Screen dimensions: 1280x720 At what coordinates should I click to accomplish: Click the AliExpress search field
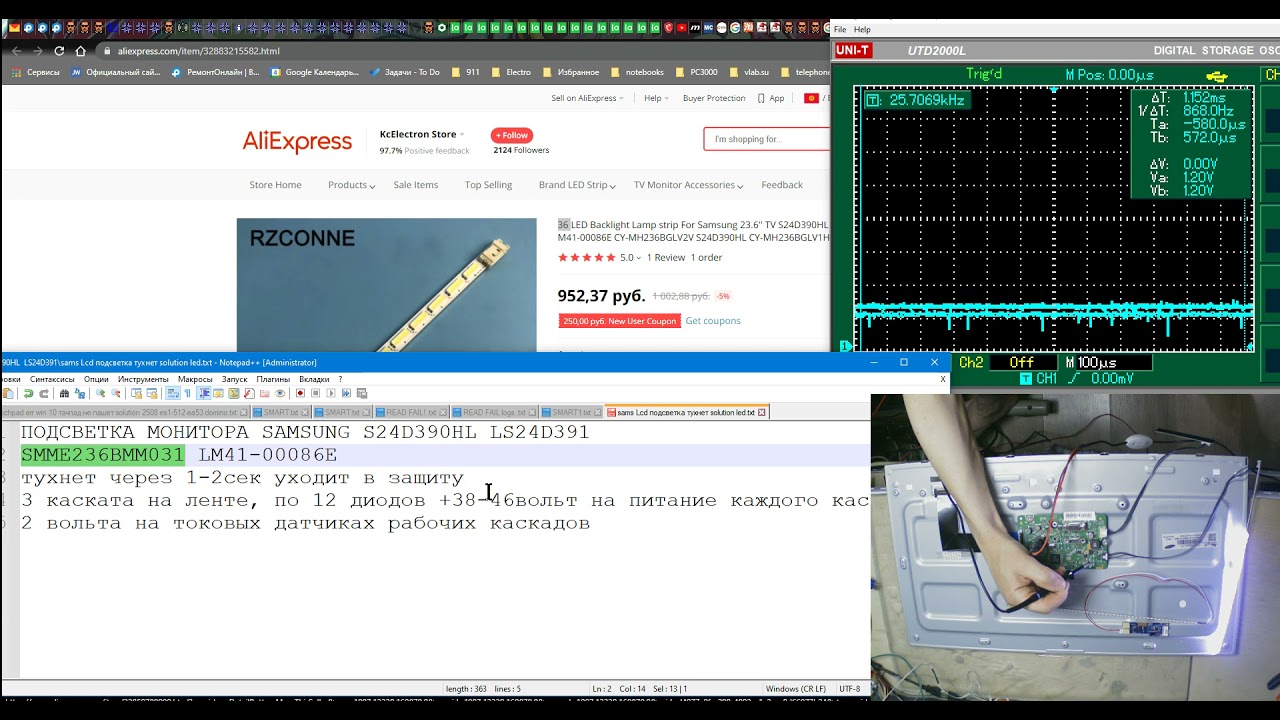[x=766, y=139]
